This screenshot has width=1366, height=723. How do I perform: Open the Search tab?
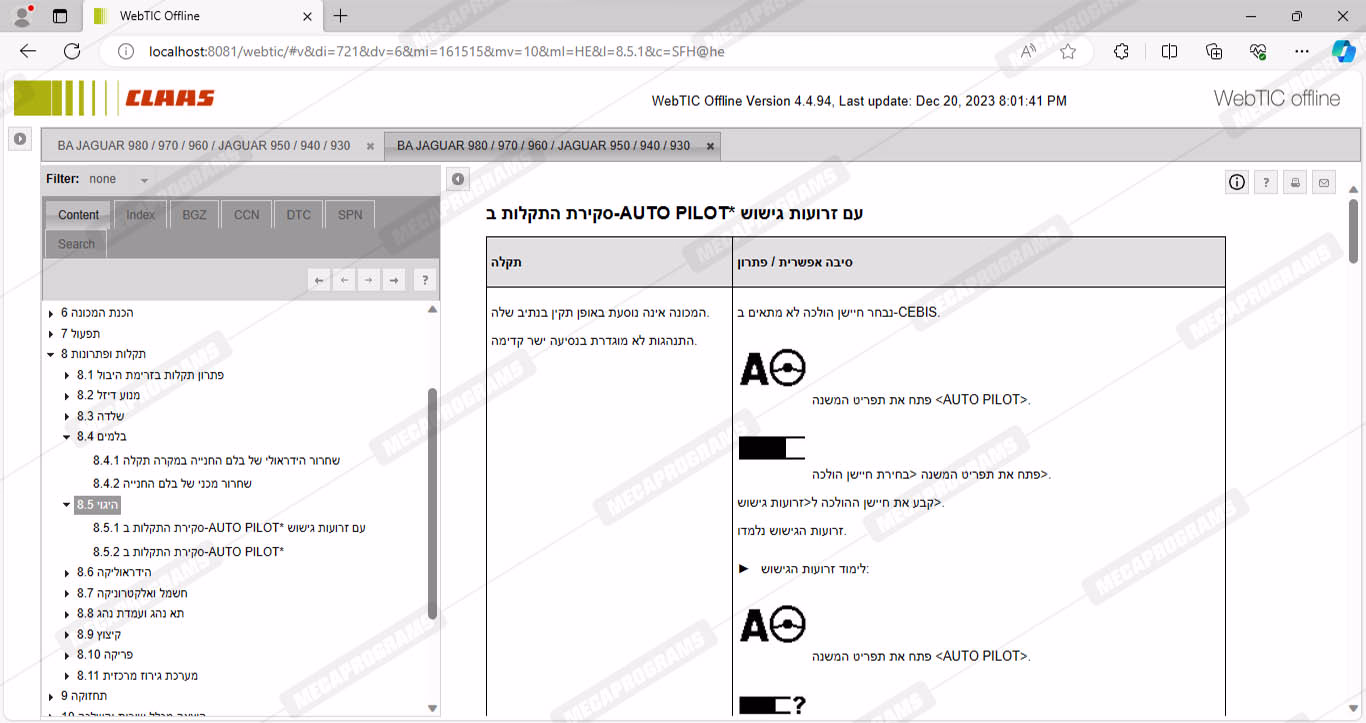[76, 244]
